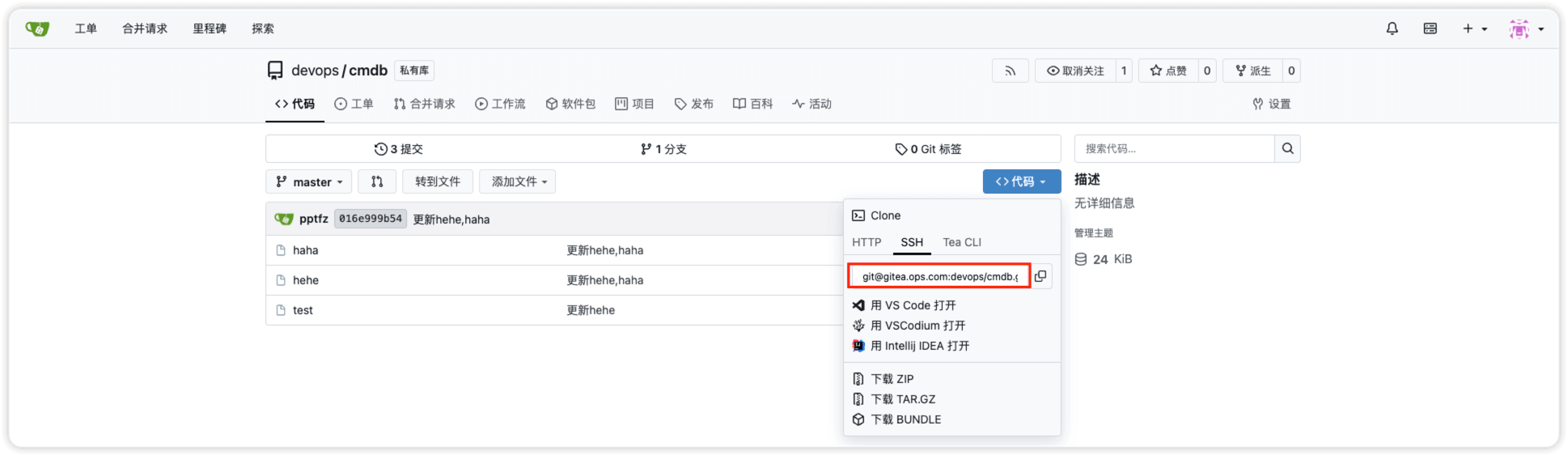Image resolution: width=1568 pixels, height=456 pixels.
Task: View the 3 提交 commits list
Action: point(398,149)
